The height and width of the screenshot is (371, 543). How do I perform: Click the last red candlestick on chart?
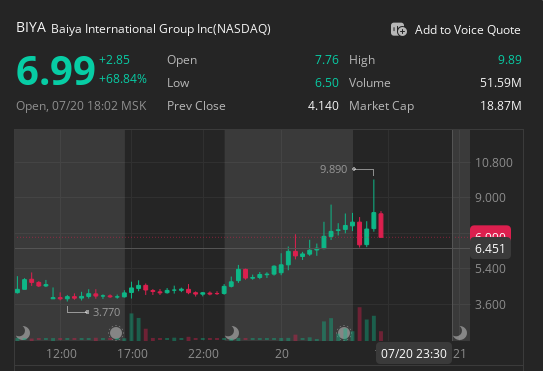[381, 225]
